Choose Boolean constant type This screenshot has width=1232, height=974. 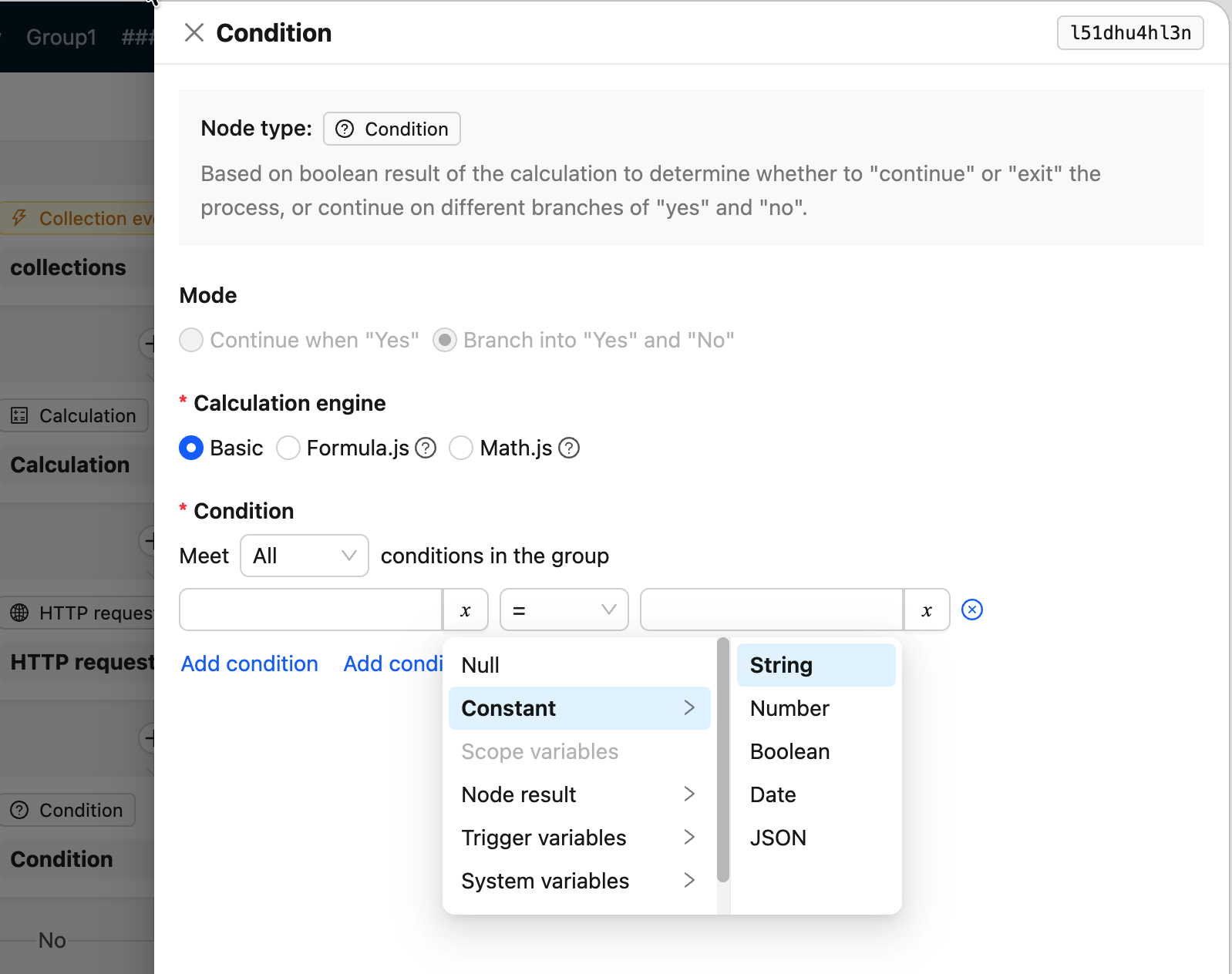point(816,751)
